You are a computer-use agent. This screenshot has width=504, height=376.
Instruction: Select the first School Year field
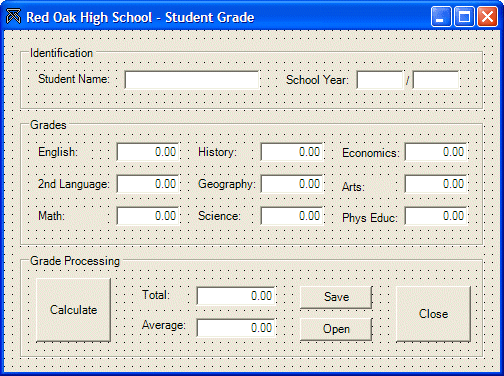point(380,80)
